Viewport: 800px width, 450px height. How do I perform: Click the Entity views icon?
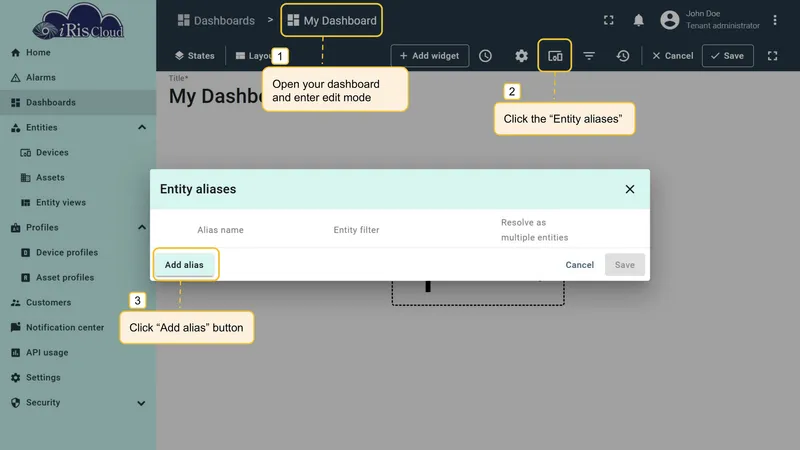pyautogui.click(x=26, y=203)
